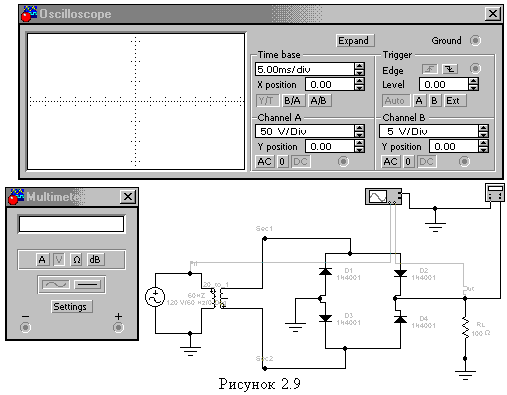Click the Channel B input terminal
Viewport: 507px width, 395px height.
pyautogui.click(x=464, y=162)
